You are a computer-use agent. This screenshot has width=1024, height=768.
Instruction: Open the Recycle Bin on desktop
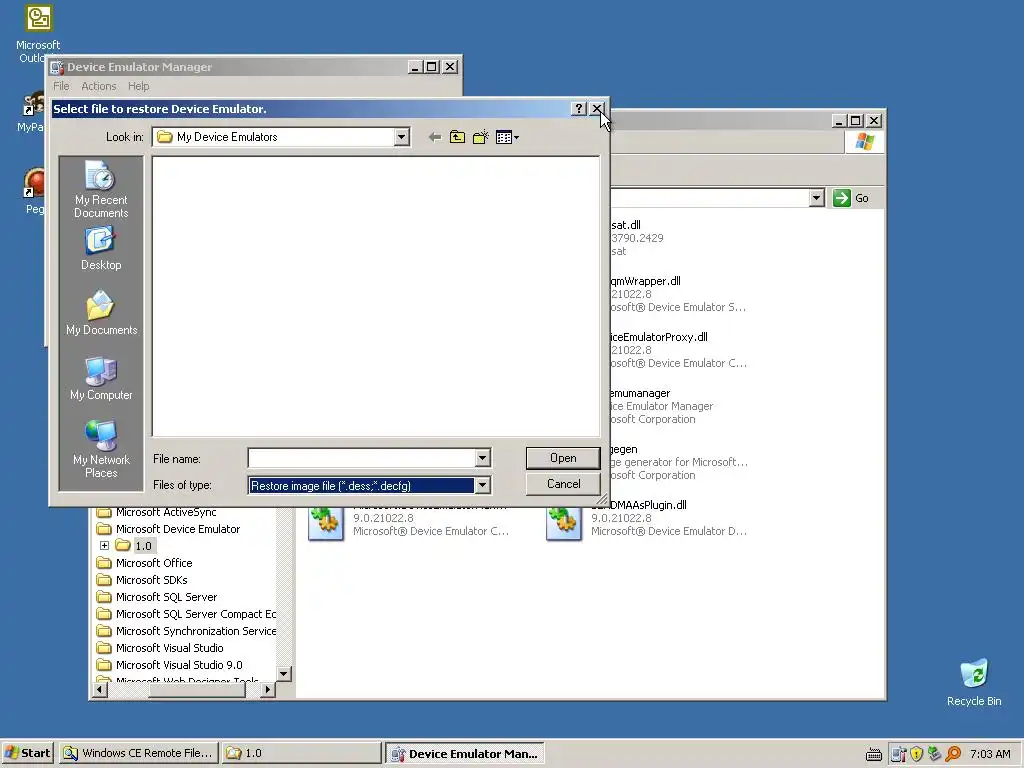point(974,682)
